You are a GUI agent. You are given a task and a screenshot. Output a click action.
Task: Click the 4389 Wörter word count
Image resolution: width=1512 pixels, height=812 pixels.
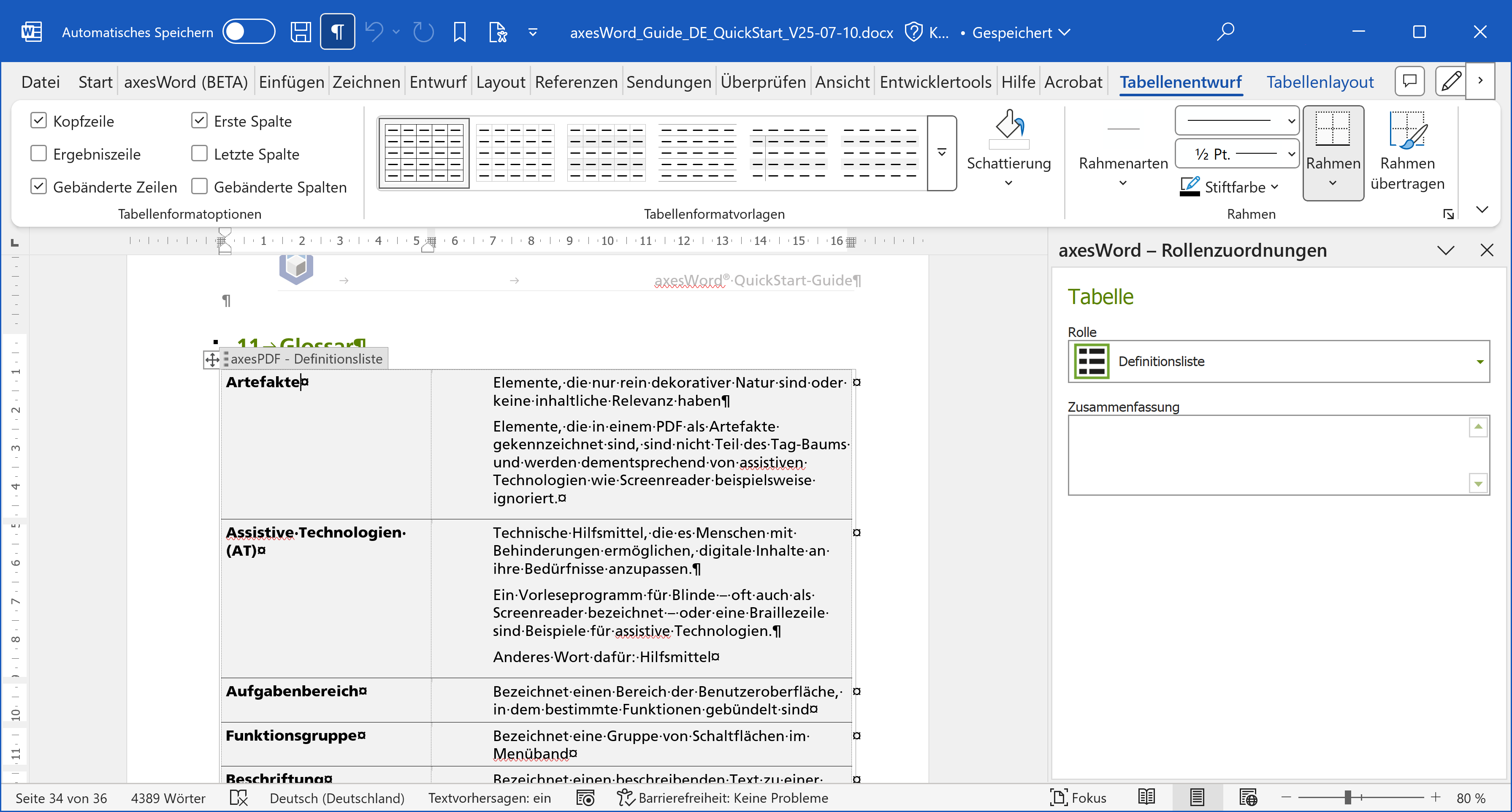tap(168, 798)
